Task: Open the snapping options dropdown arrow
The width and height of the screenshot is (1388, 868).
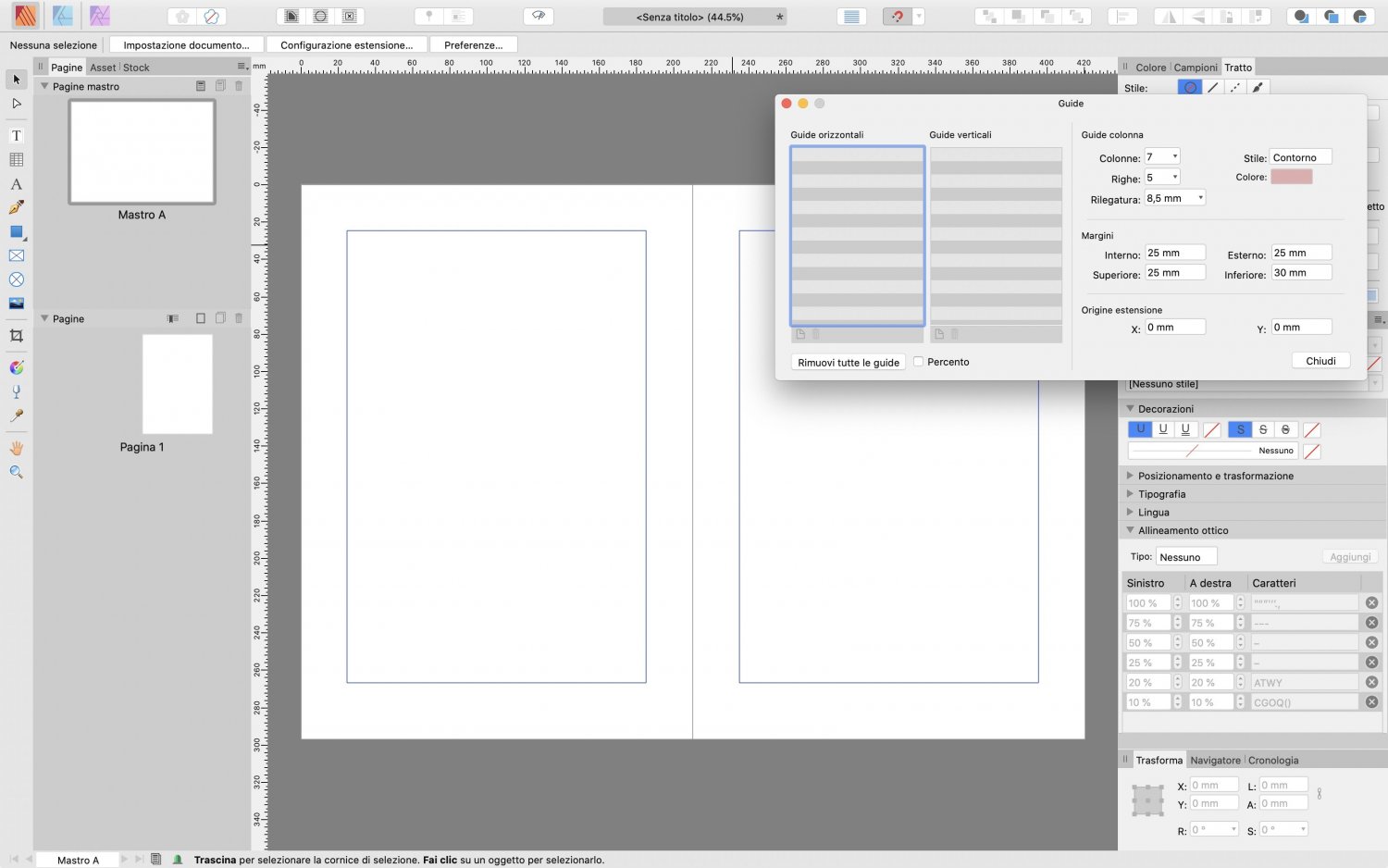Action: tap(918, 17)
